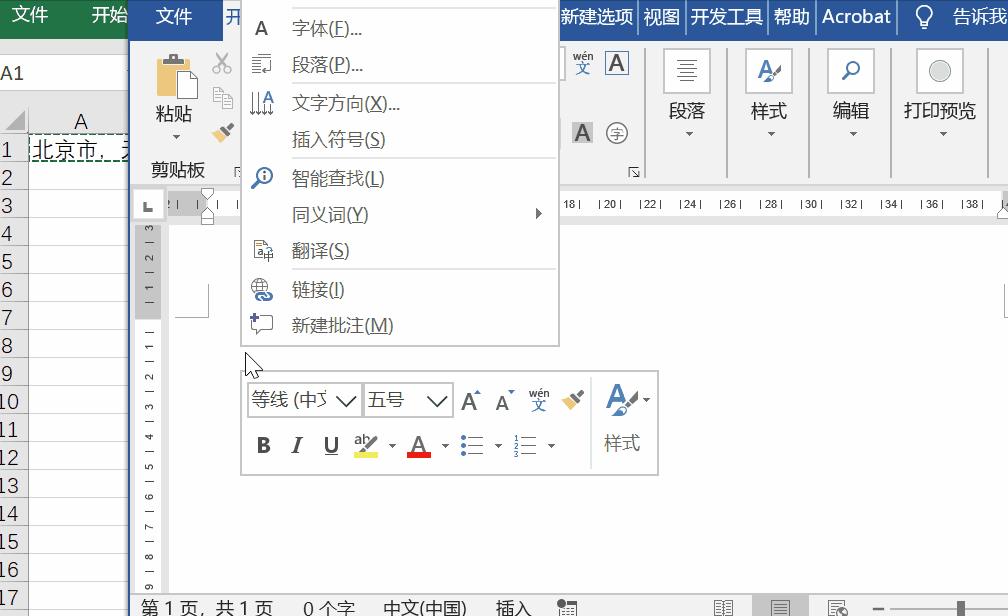The width and height of the screenshot is (1008, 616).
Task: Click the macro recording icon in status bar
Action: tap(567, 607)
